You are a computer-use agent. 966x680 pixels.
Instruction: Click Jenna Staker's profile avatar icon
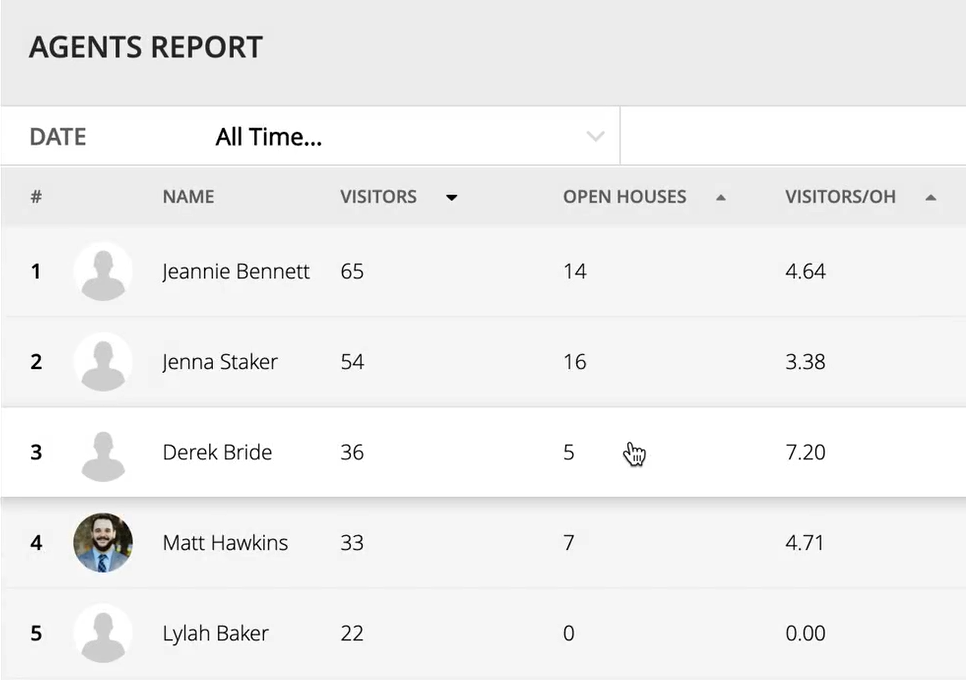(x=103, y=362)
